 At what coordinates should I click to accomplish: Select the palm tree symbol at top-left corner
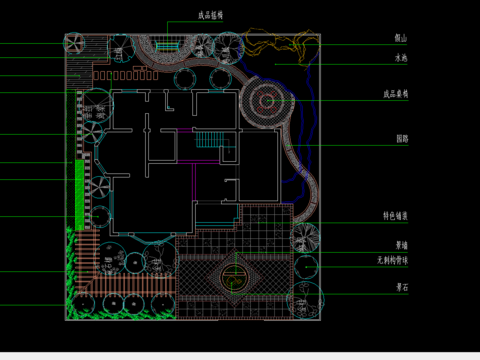pos(74,43)
